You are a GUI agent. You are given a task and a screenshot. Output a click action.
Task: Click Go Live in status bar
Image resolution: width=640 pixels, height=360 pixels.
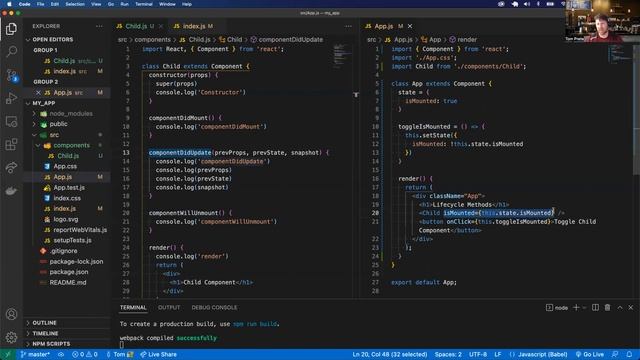click(590, 354)
